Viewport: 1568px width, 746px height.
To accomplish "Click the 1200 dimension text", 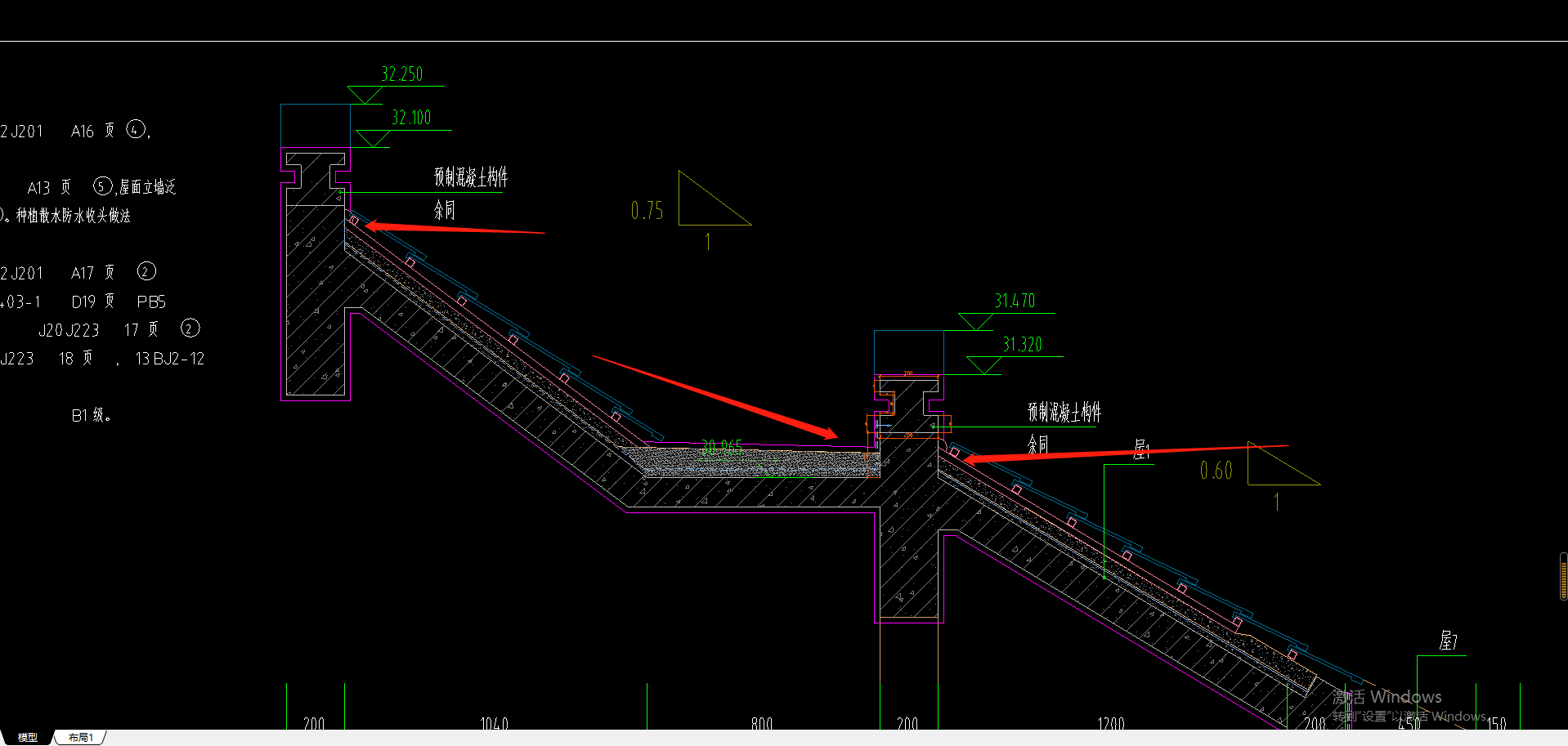I will point(1110,723).
